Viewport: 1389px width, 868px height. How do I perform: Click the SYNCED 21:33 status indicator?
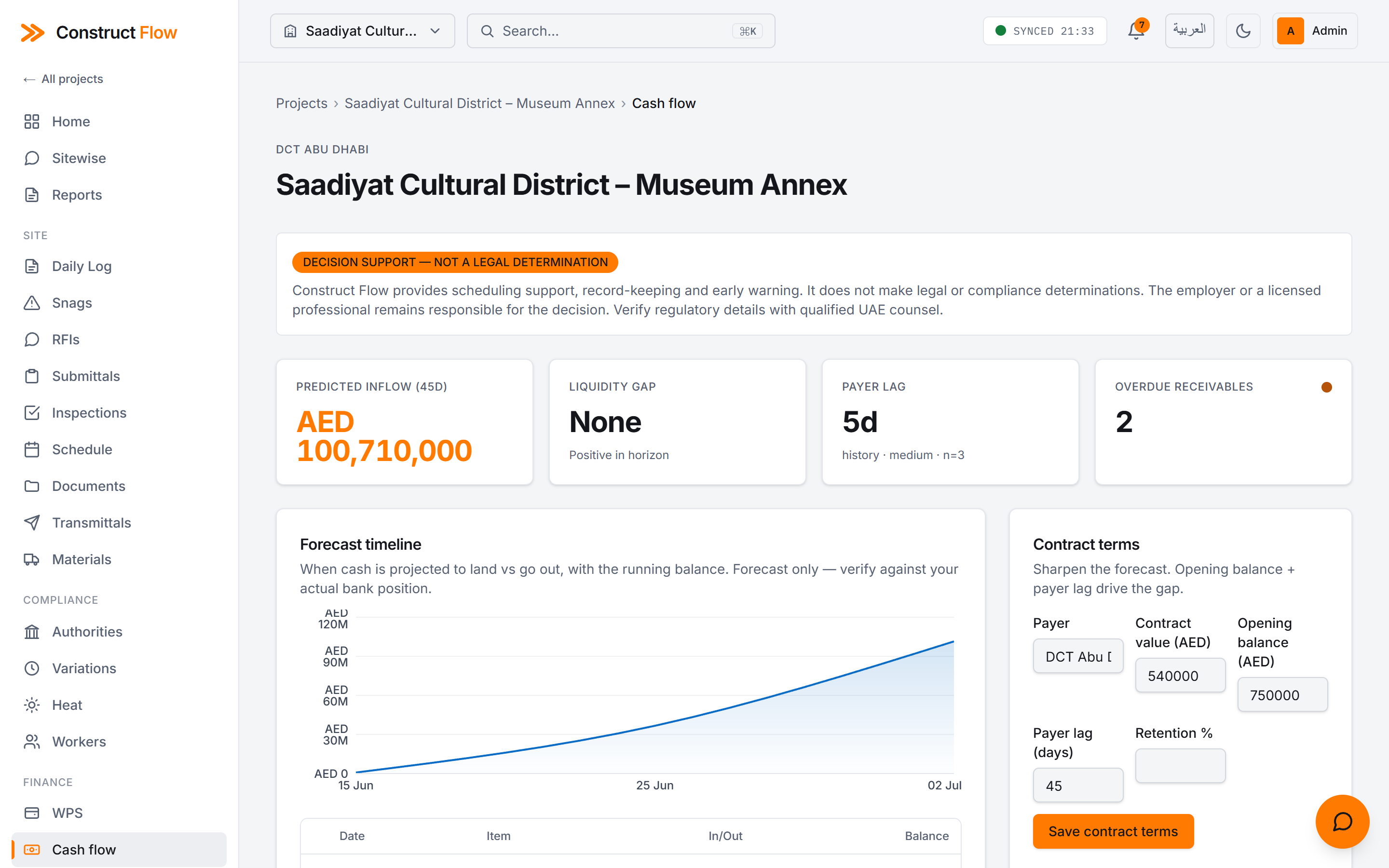pyautogui.click(x=1045, y=31)
